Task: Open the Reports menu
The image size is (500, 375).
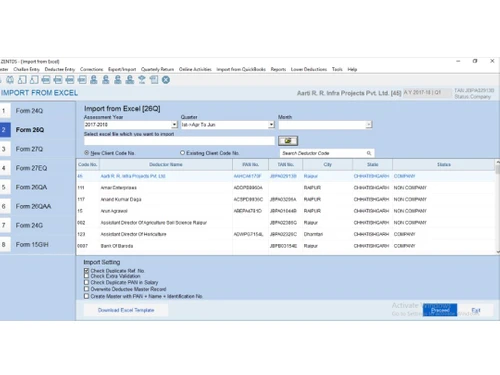Action: pyautogui.click(x=278, y=69)
